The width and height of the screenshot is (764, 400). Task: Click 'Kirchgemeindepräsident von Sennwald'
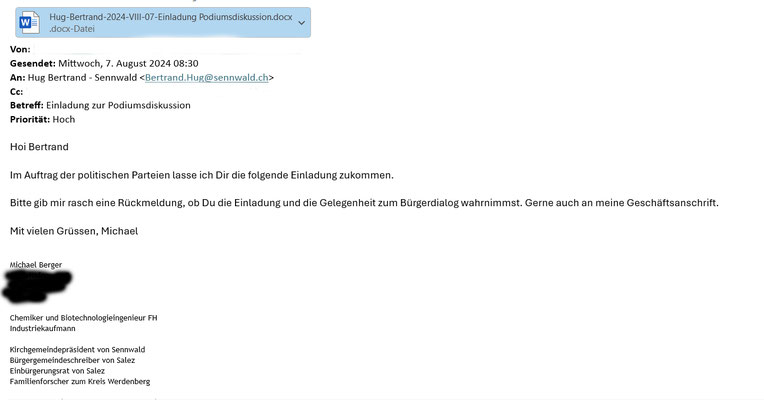[x=77, y=349]
